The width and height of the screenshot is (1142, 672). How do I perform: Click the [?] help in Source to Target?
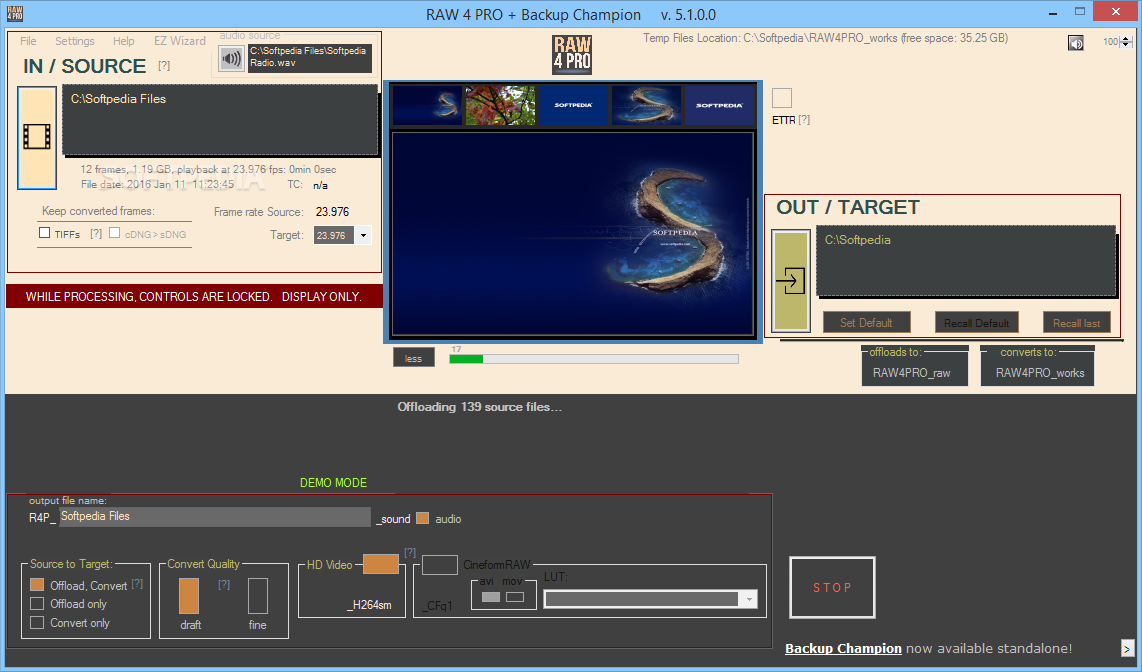pos(137,584)
